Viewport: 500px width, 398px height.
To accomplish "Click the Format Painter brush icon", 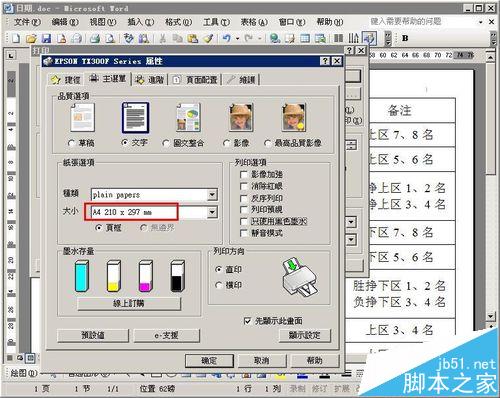I will [209, 38].
